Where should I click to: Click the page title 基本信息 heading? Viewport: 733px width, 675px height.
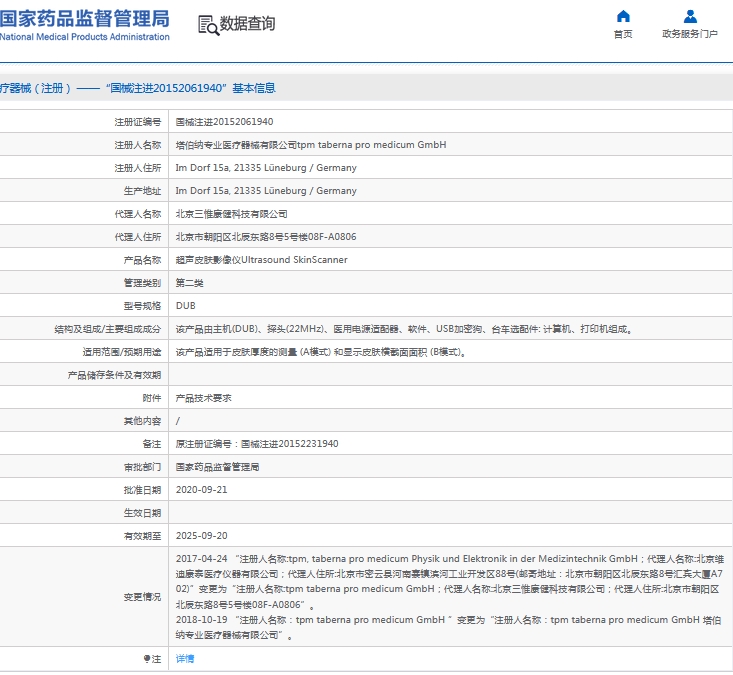(x=254, y=88)
